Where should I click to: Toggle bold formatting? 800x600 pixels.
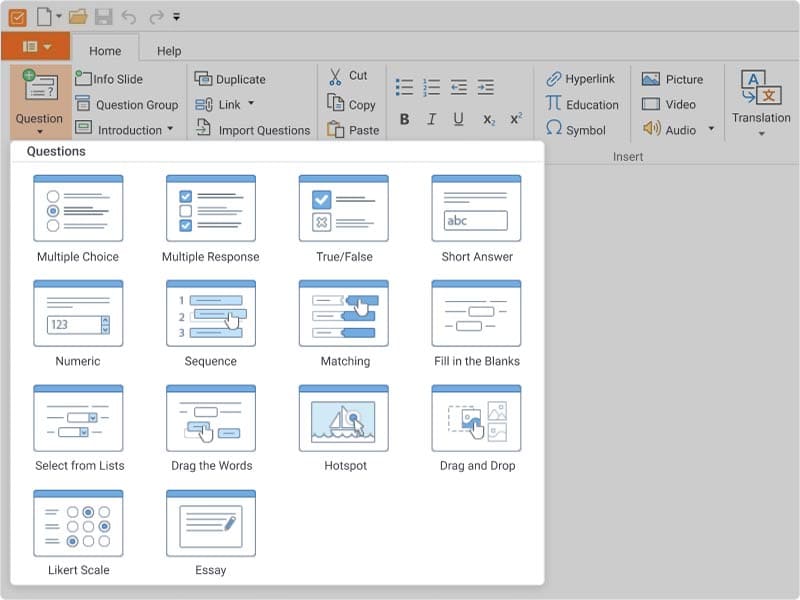[x=404, y=118]
